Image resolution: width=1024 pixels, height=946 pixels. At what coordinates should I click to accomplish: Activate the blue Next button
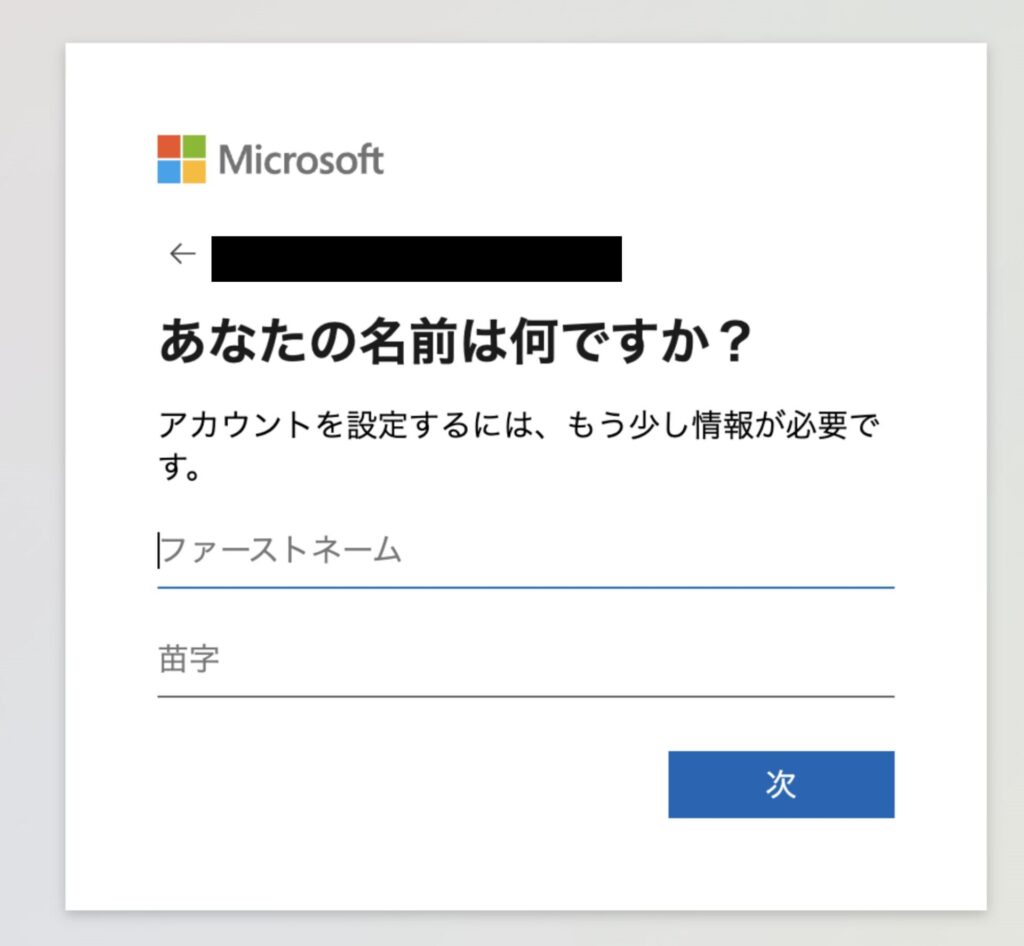click(781, 785)
